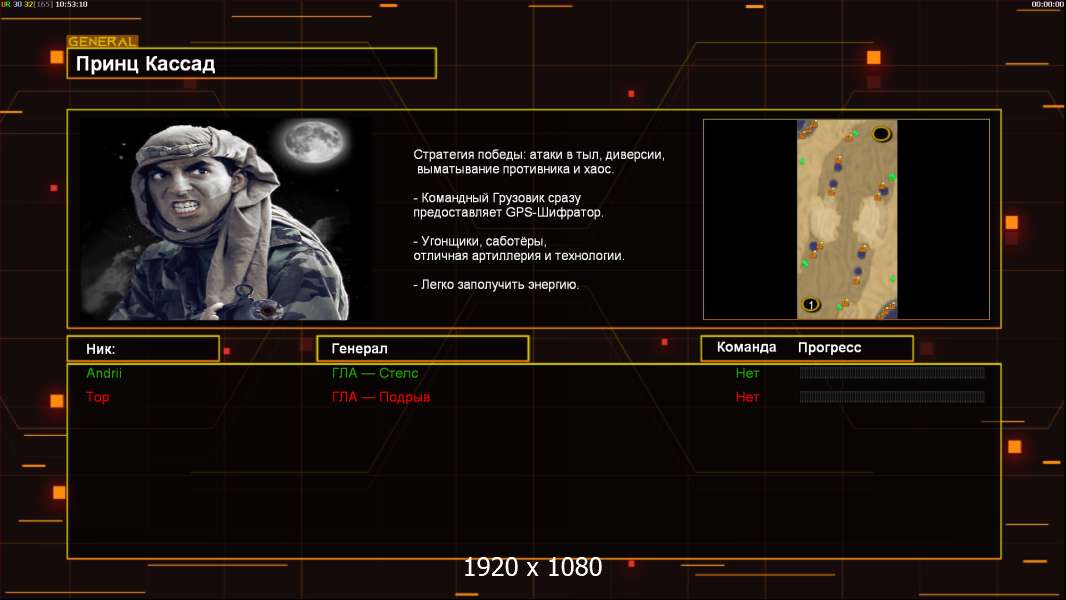The image size is (1066, 600).
Task: Click the empty black start position on the minimap
Action: coord(881,134)
